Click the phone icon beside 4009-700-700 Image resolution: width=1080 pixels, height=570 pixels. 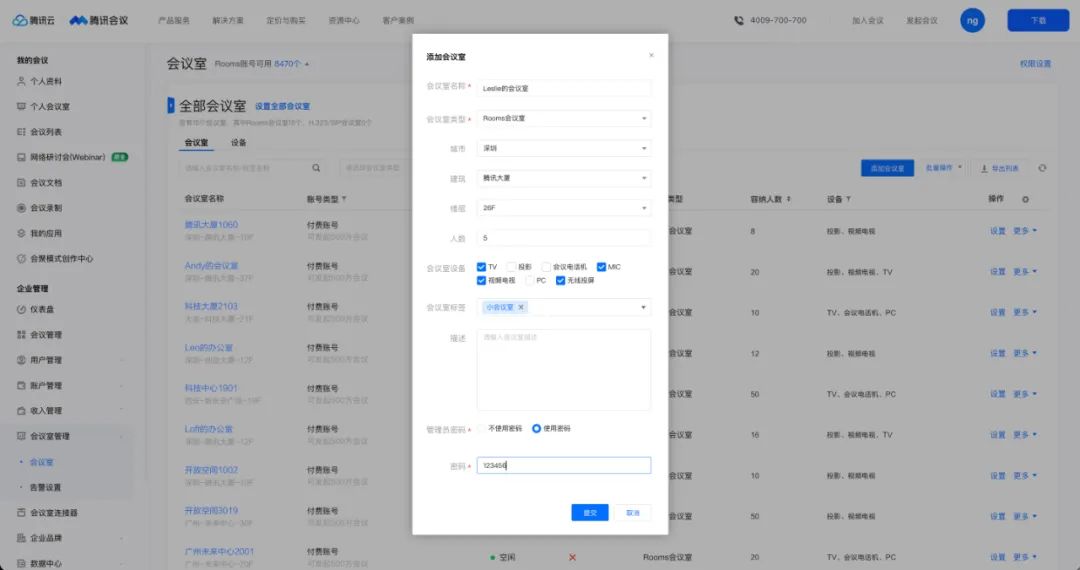pyautogui.click(x=739, y=21)
